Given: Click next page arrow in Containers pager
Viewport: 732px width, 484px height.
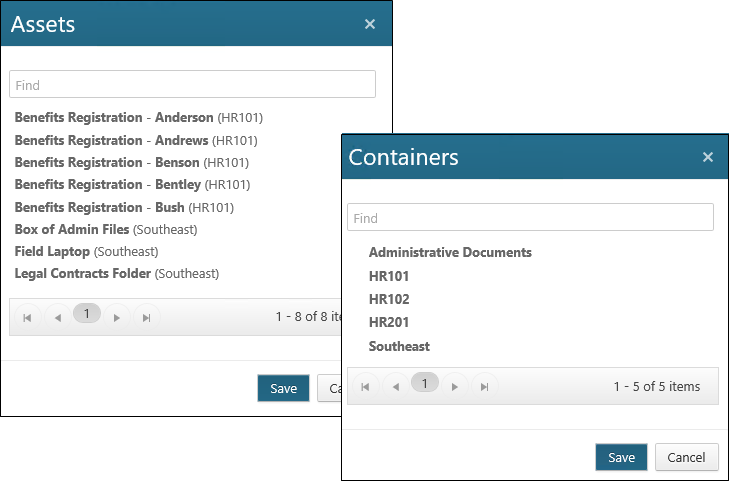Looking at the screenshot, I should 455,386.
